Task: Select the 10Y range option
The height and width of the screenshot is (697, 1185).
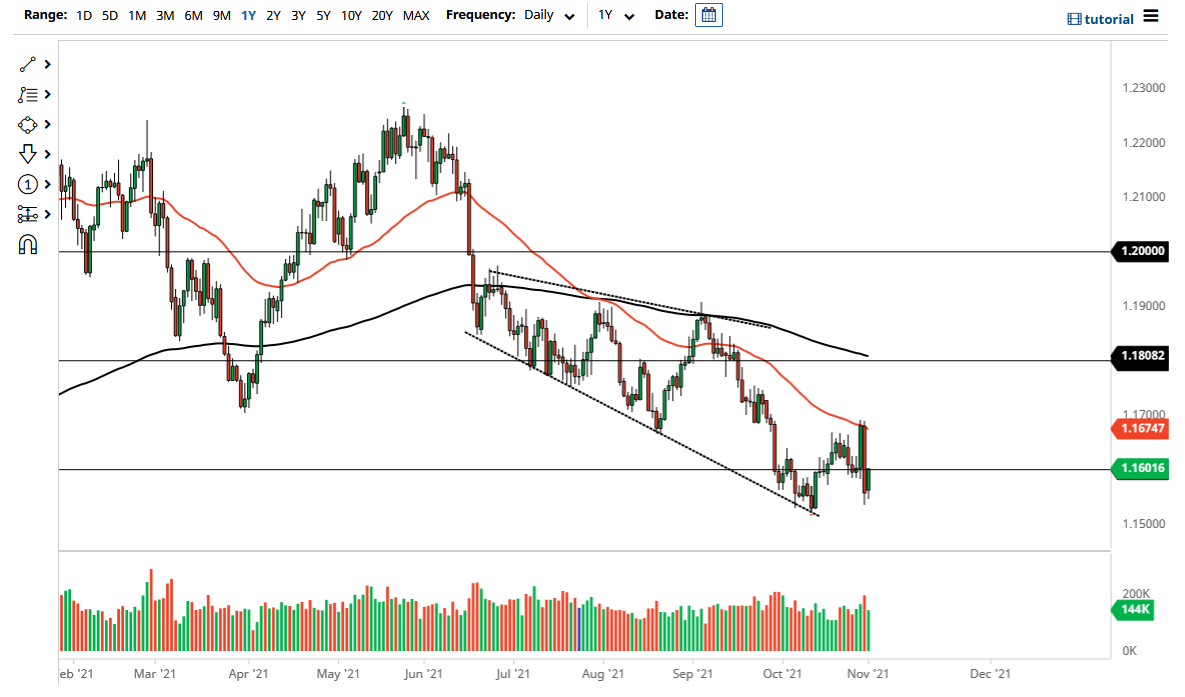Action: click(351, 15)
